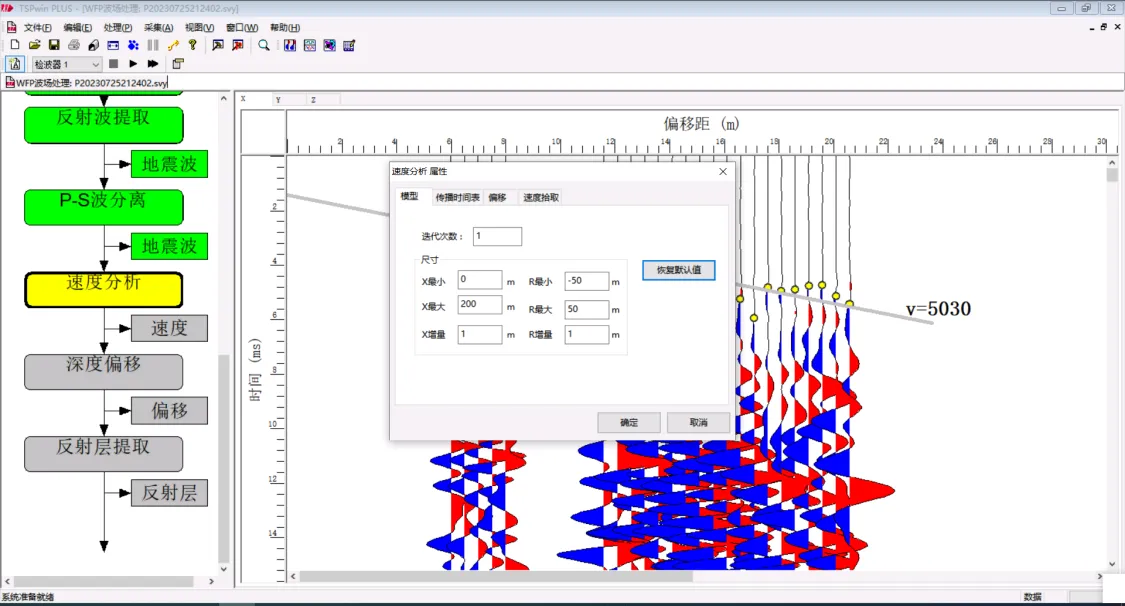
Task: Click the 深度偏移 flowchart step
Action: coord(103,371)
